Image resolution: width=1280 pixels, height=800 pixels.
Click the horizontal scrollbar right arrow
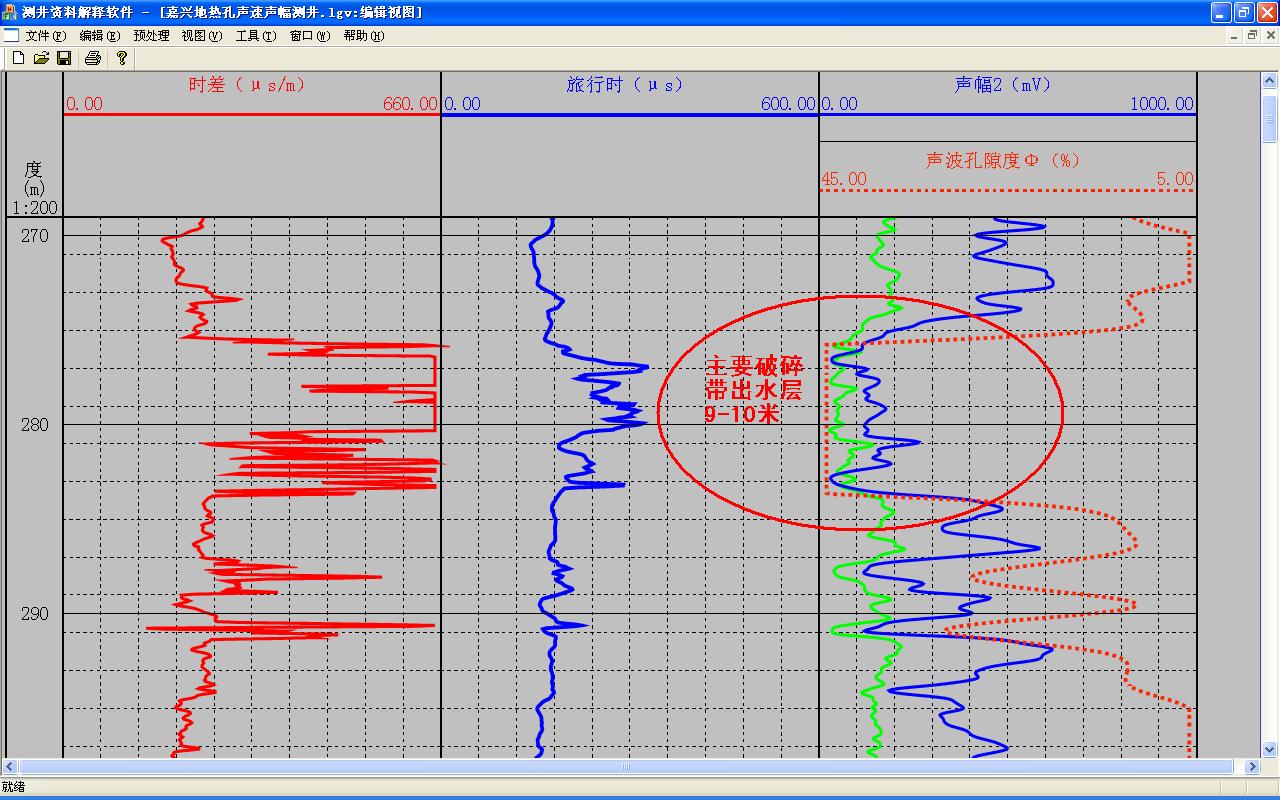pos(1252,767)
